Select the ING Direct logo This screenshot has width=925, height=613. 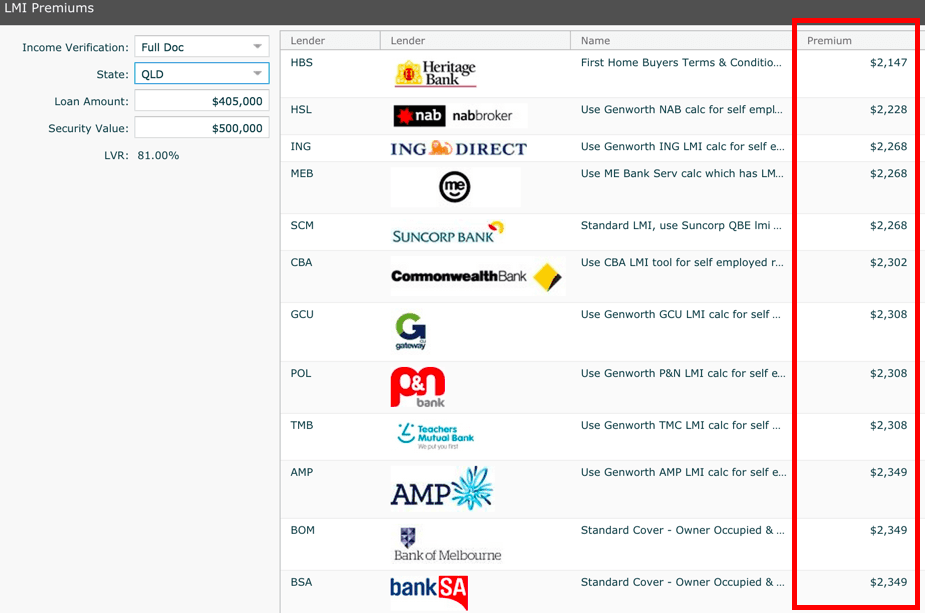pyautogui.click(x=458, y=149)
